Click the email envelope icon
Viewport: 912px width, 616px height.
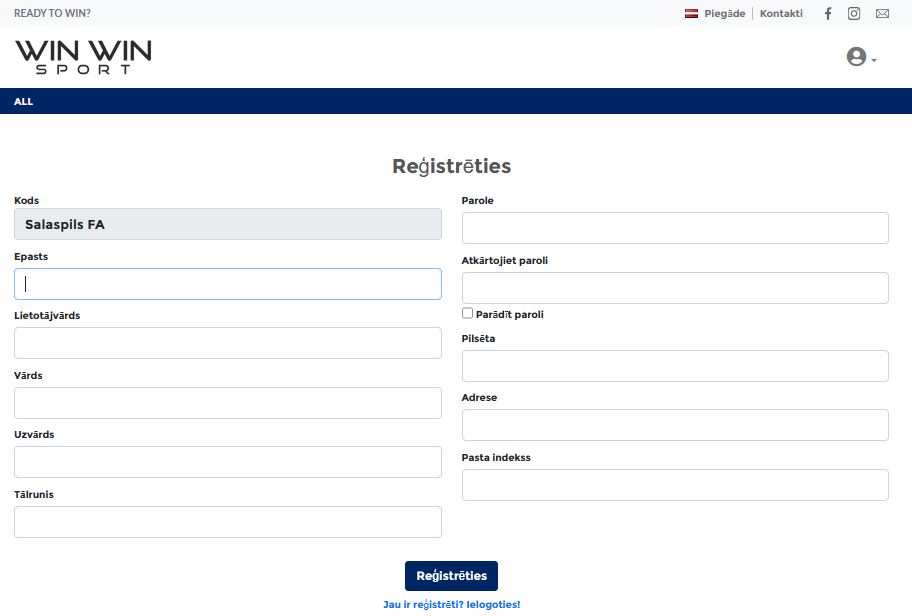pos(882,13)
